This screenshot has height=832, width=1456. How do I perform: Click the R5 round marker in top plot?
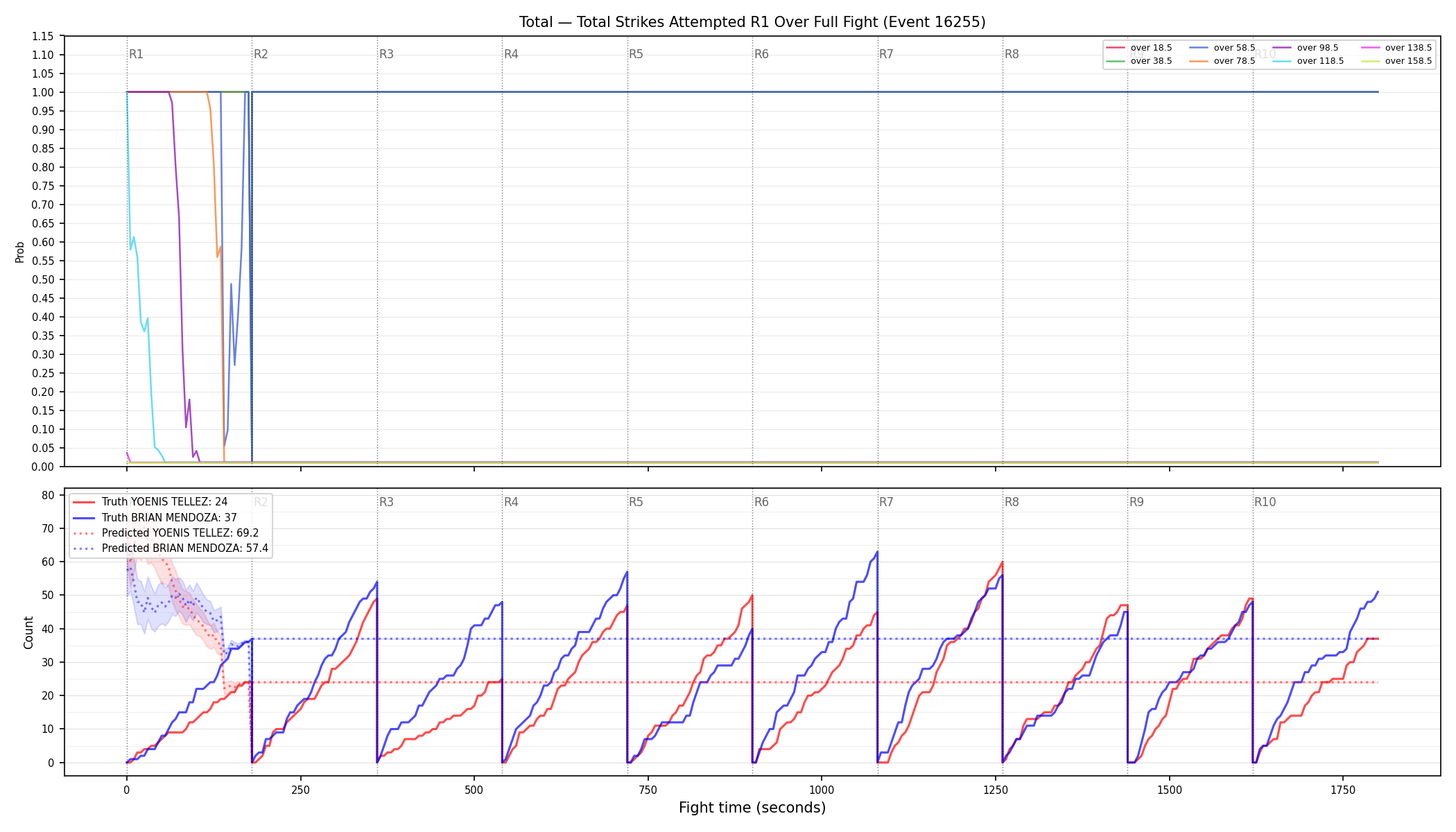point(636,54)
